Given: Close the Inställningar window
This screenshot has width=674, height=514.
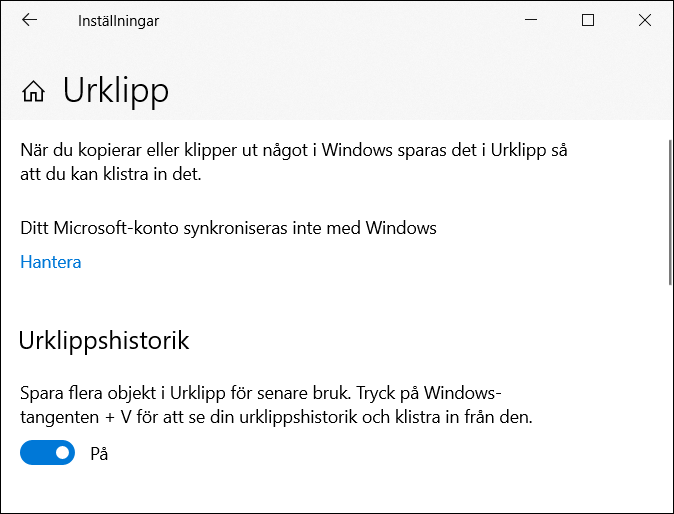Looking at the screenshot, I should (x=644, y=20).
